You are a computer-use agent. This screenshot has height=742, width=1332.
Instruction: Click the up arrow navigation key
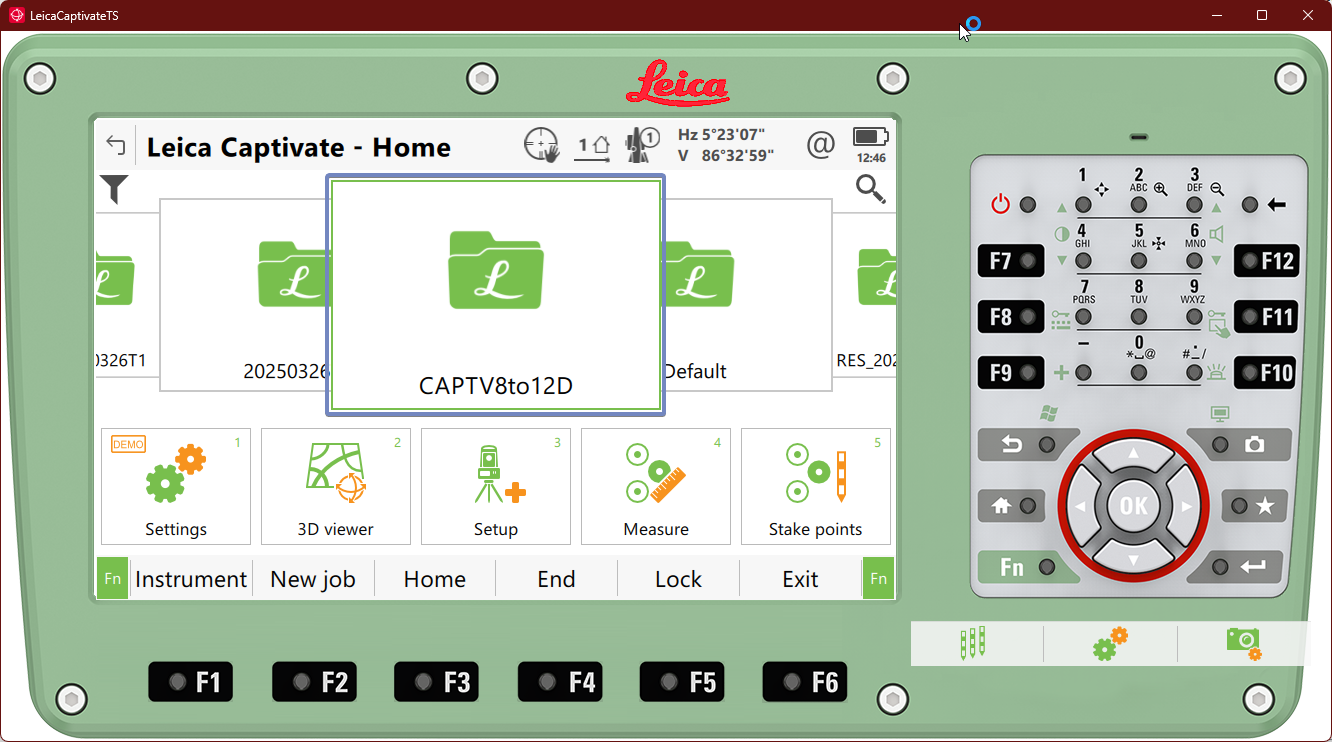click(1133, 455)
